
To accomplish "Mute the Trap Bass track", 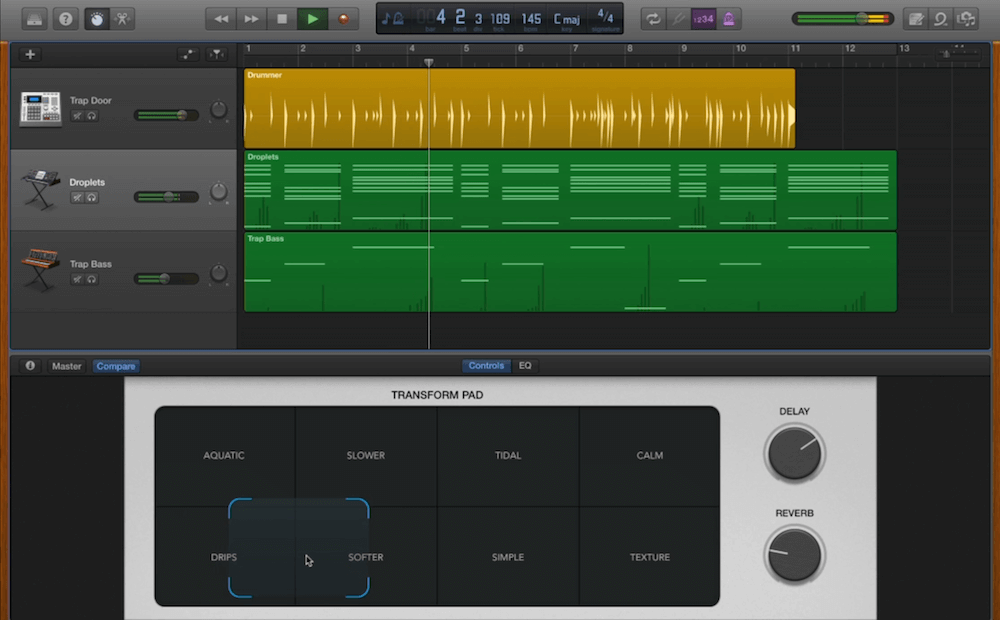I will [x=77, y=279].
